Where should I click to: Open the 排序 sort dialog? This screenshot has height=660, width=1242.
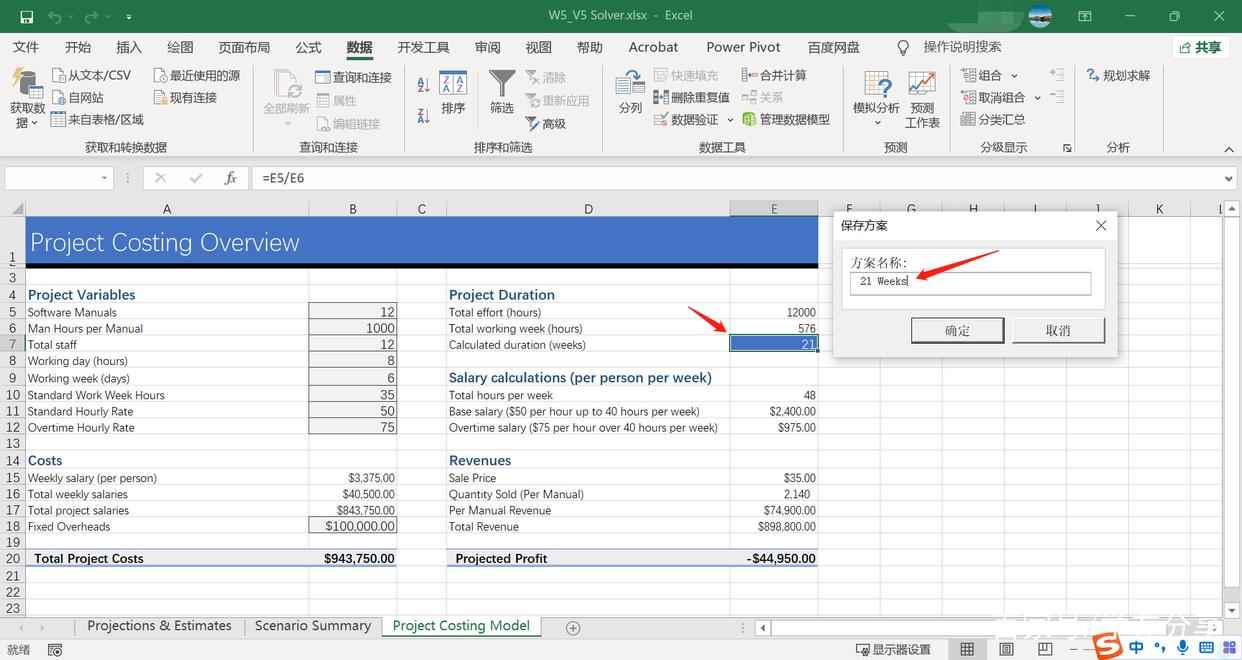[453, 93]
